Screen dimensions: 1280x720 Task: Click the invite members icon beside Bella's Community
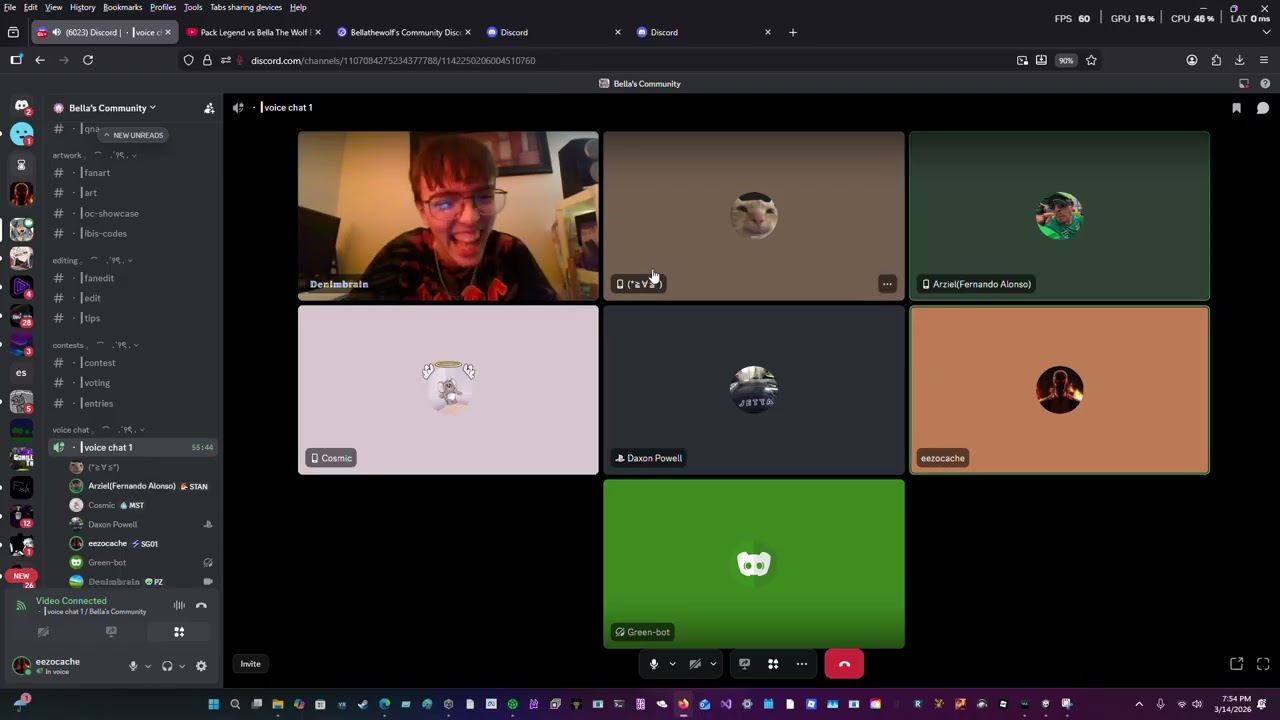(209, 108)
